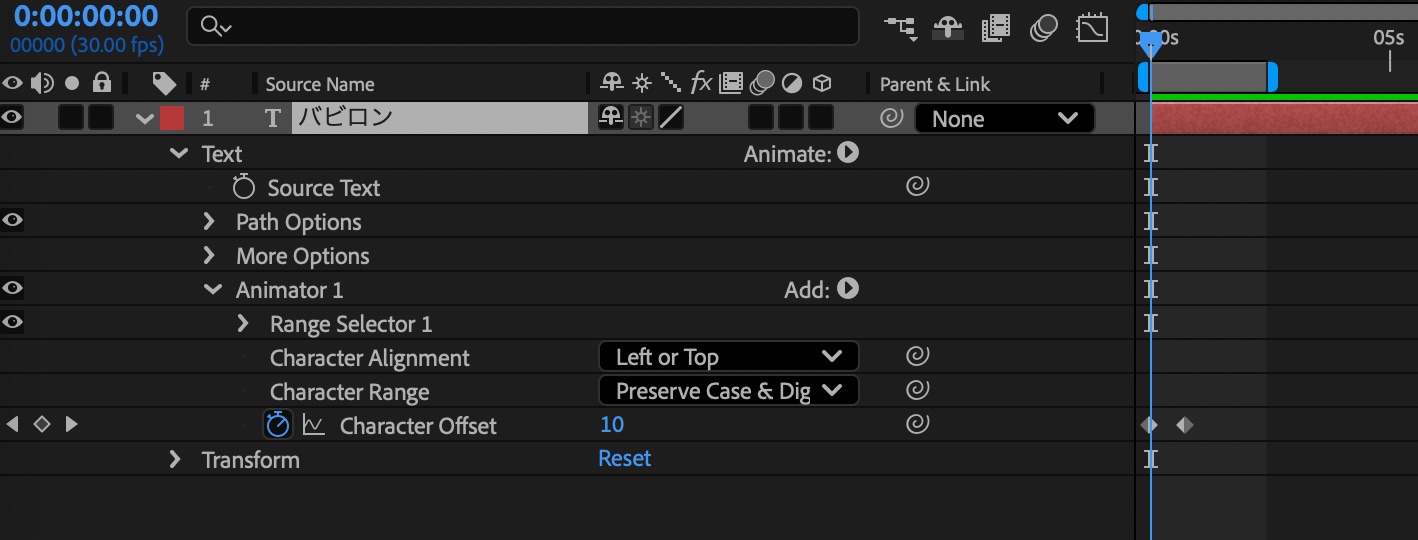Open the Parent & Link None dropdown
The width and height of the screenshot is (1418, 540).
pyautogui.click(x=1004, y=119)
